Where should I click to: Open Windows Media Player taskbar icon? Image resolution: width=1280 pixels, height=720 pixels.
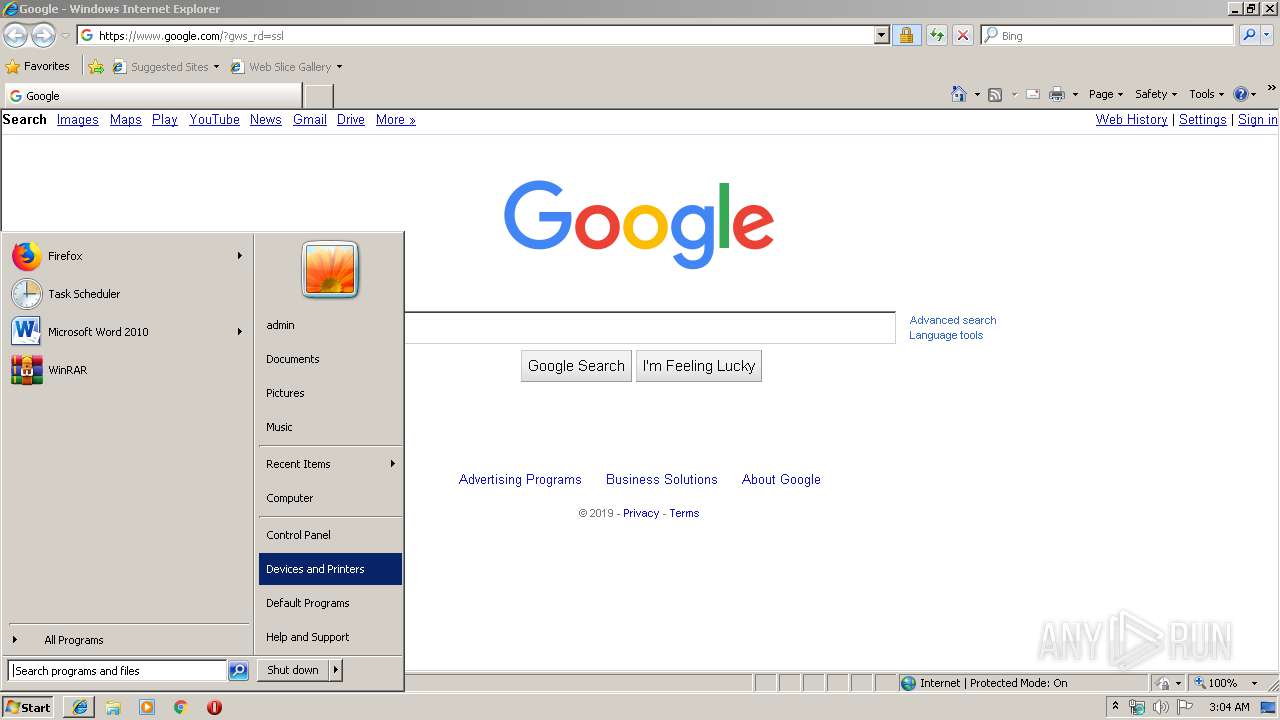click(x=147, y=707)
